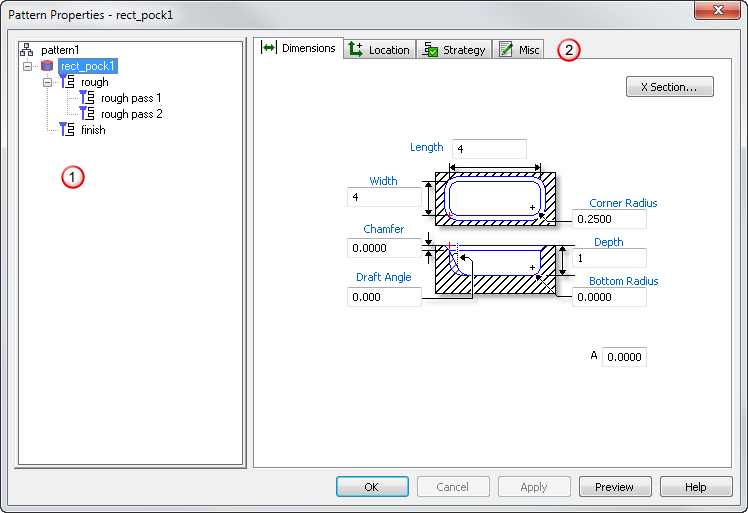Click the rough pass 1 operation icon
748x513 pixels.
(x=87, y=98)
